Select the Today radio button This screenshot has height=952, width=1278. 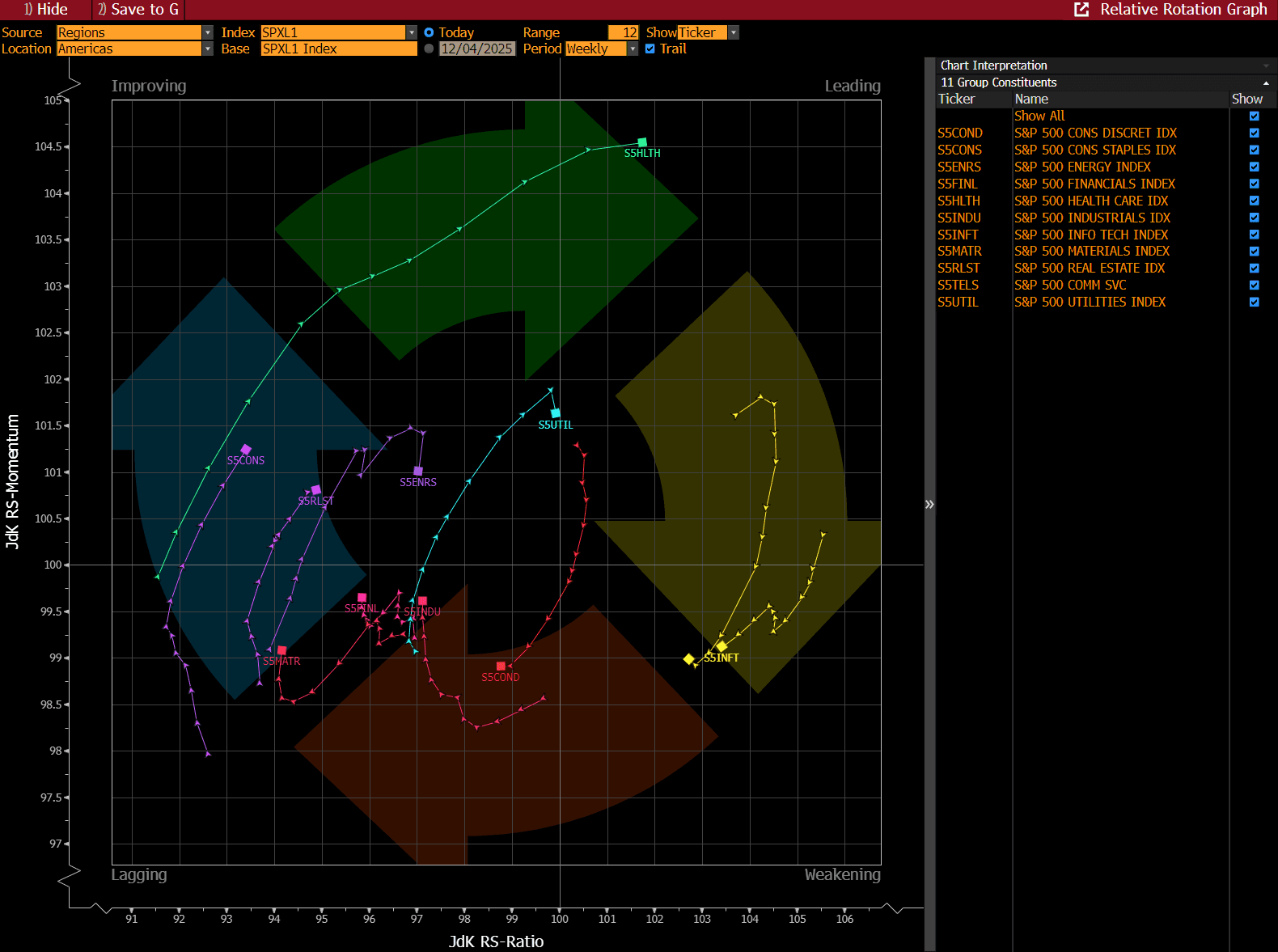(429, 32)
